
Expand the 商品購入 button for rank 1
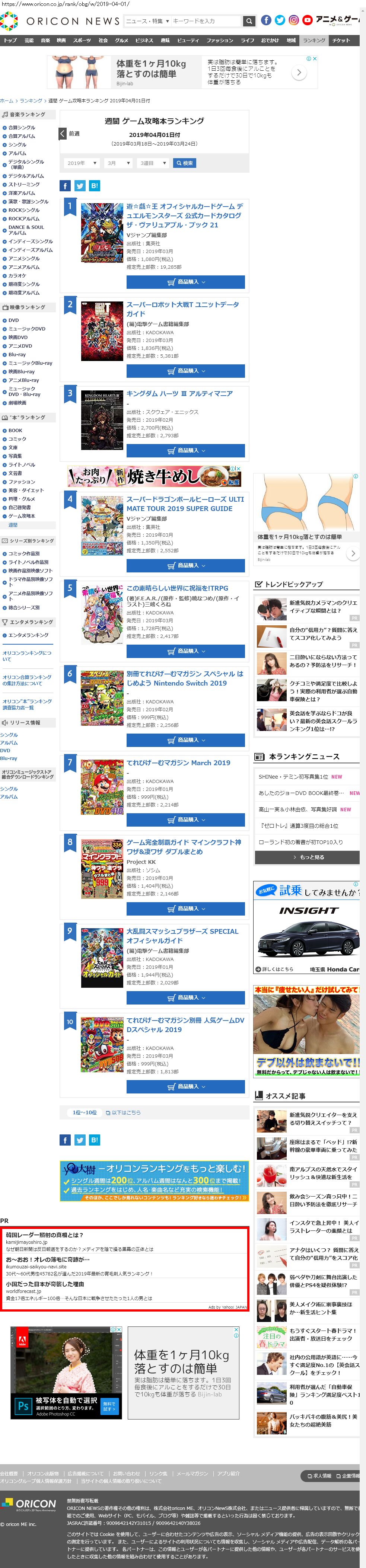click(x=186, y=282)
